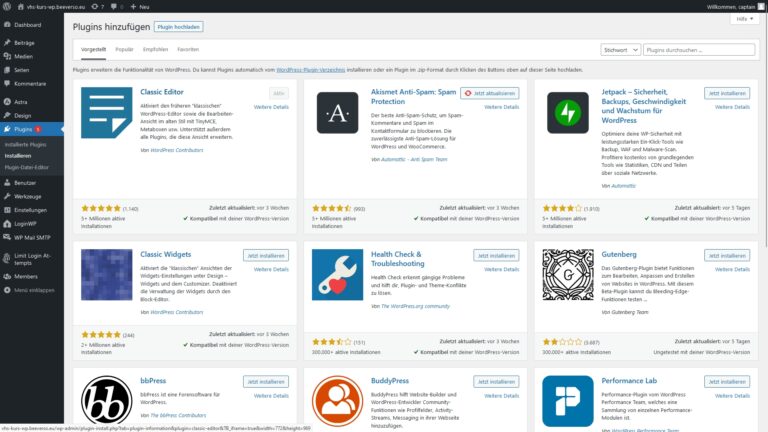Click the WordPress logo in admin bar
This screenshot has width=768, height=432.
[x=7, y=6]
